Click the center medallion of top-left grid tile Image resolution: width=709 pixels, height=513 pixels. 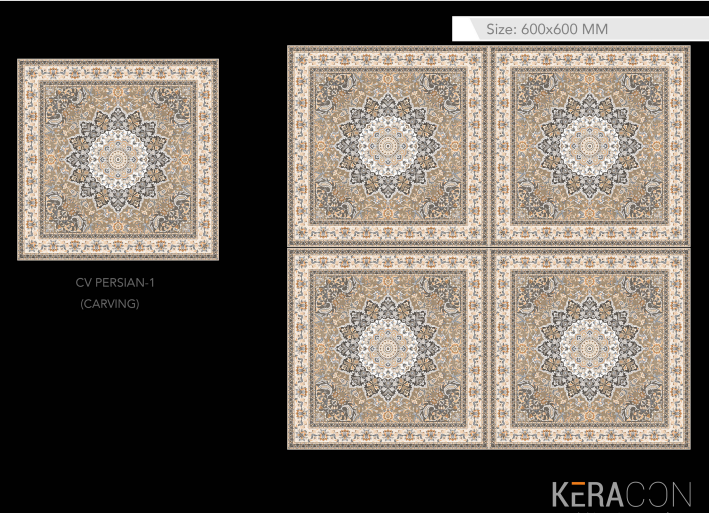pyautogui.click(x=388, y=146)
